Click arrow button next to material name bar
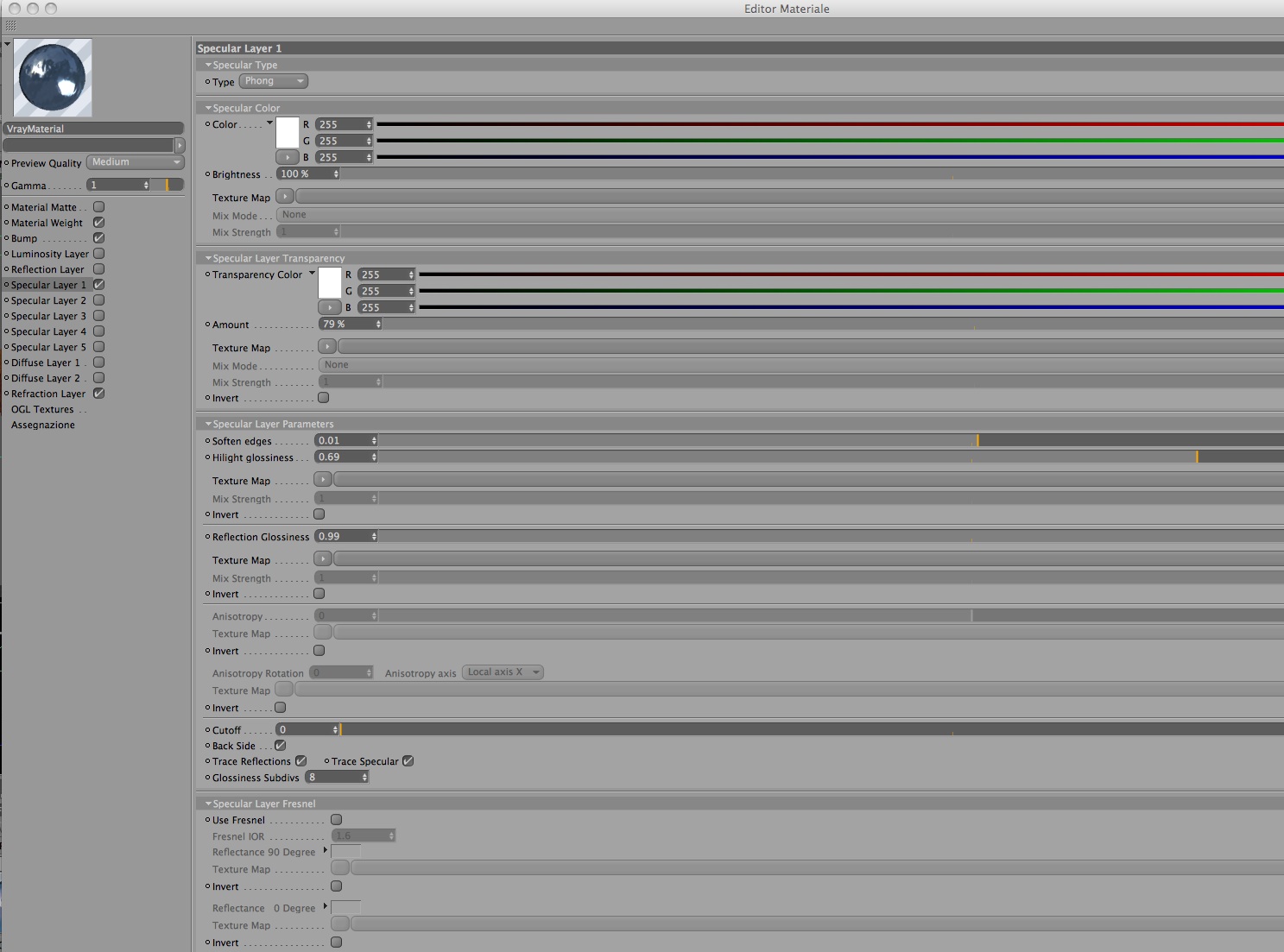 click(180, 145)
